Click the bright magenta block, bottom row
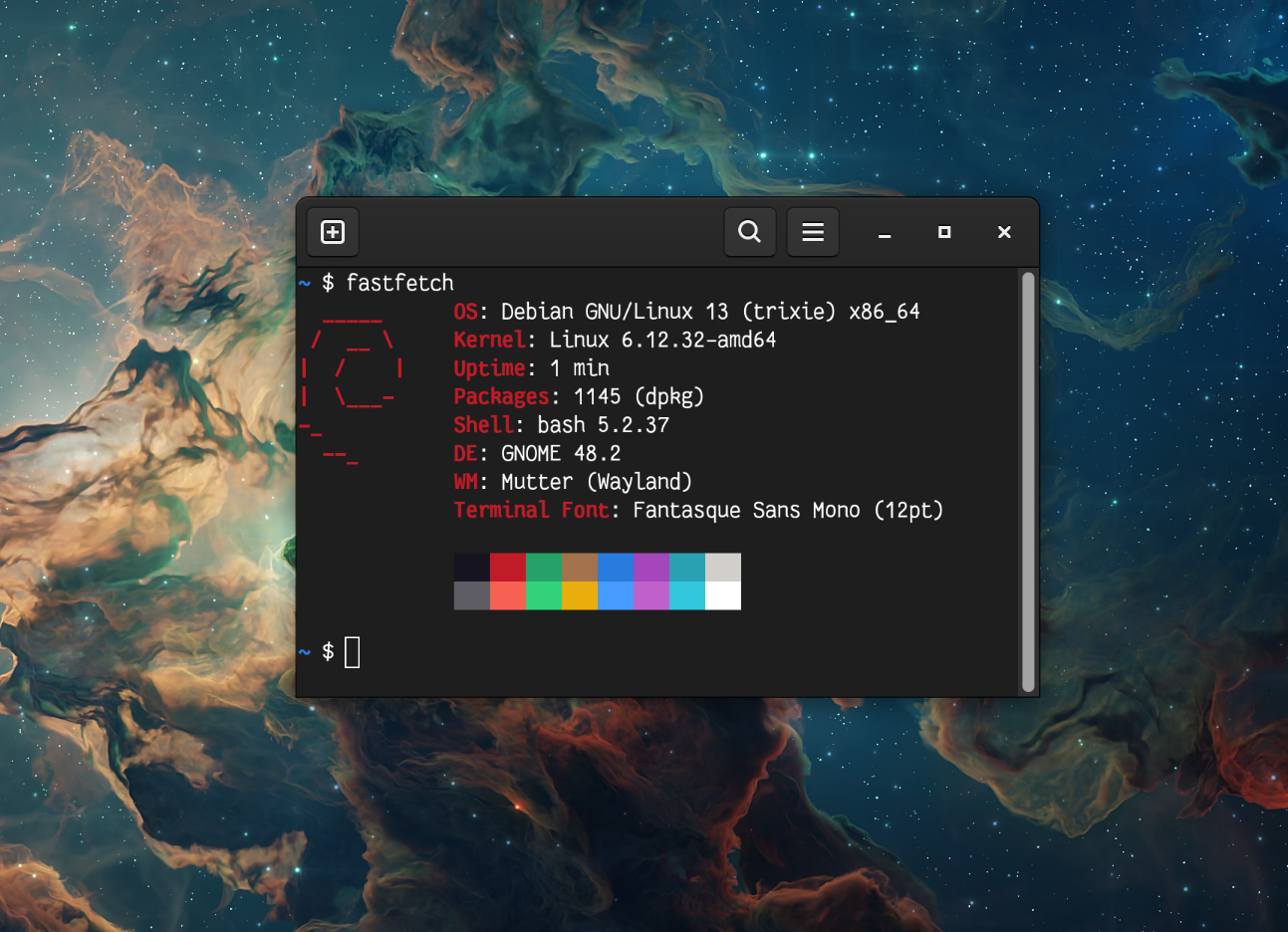The width and height of the screenshot is (1288, 932). point(651,595)
